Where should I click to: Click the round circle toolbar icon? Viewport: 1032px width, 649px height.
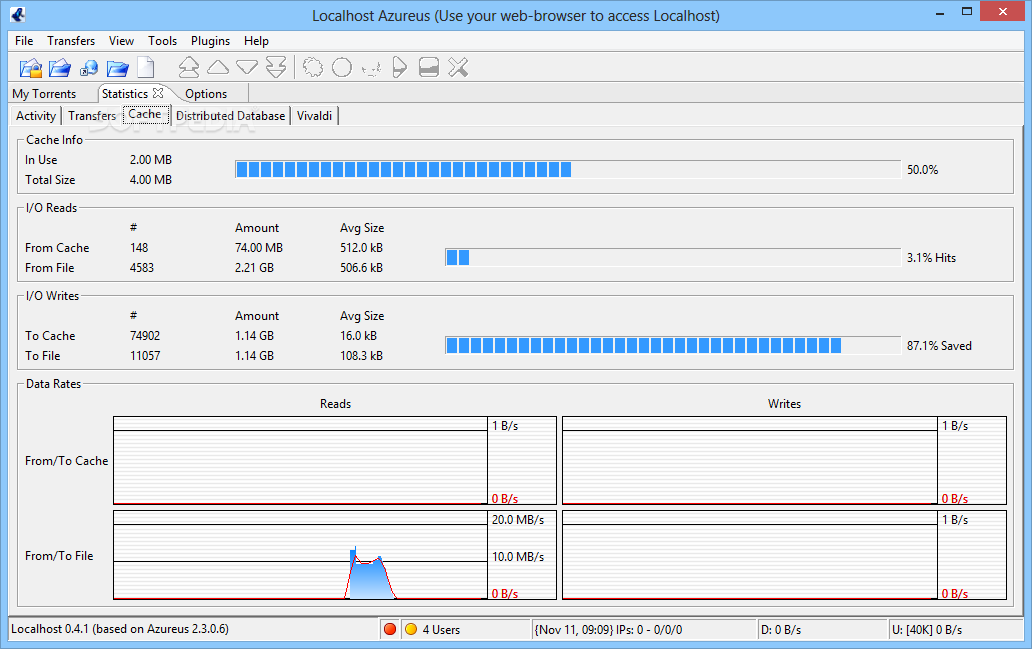(342, 67)
